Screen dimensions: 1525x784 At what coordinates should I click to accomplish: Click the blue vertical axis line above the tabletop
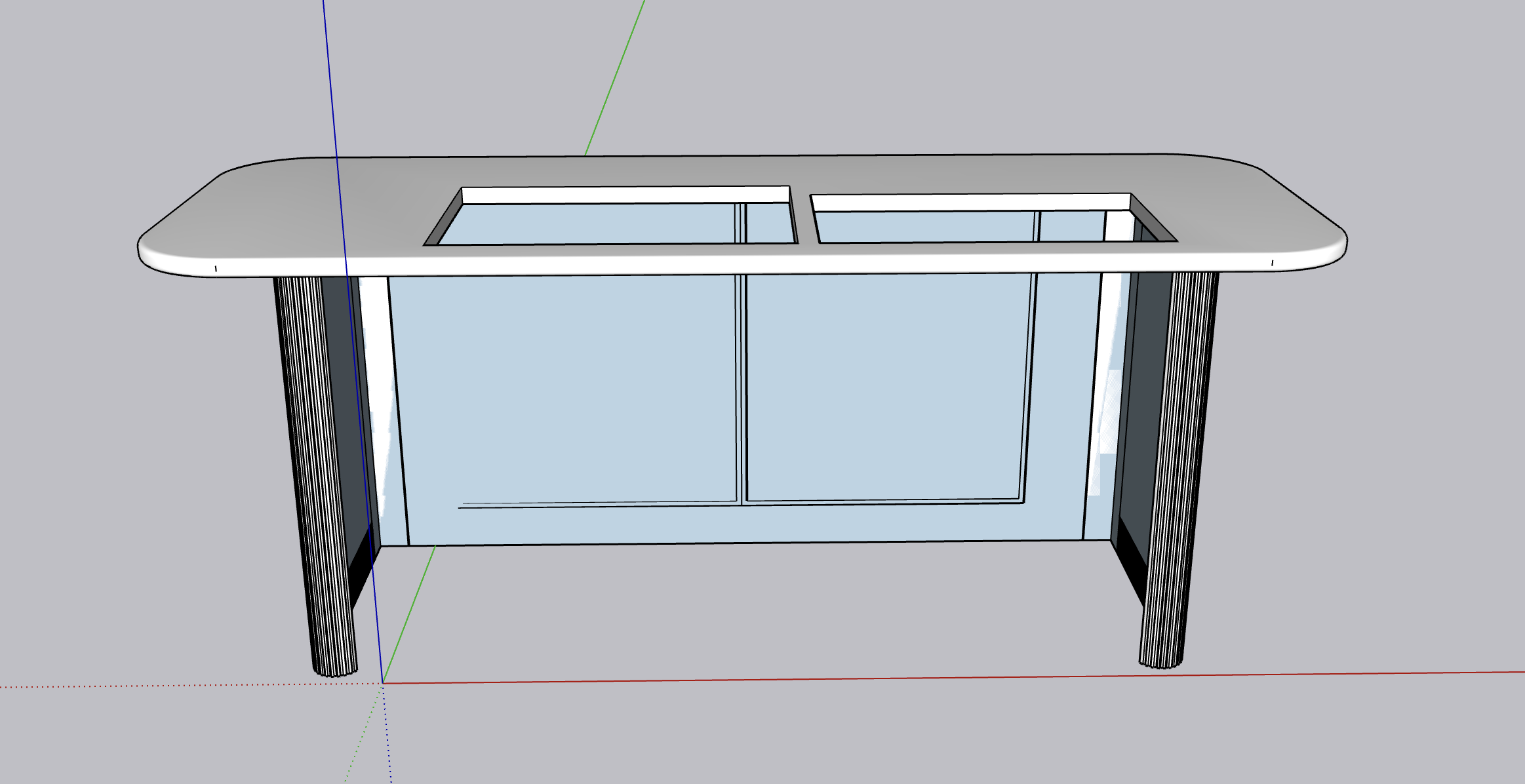click(x=330, y=79)
